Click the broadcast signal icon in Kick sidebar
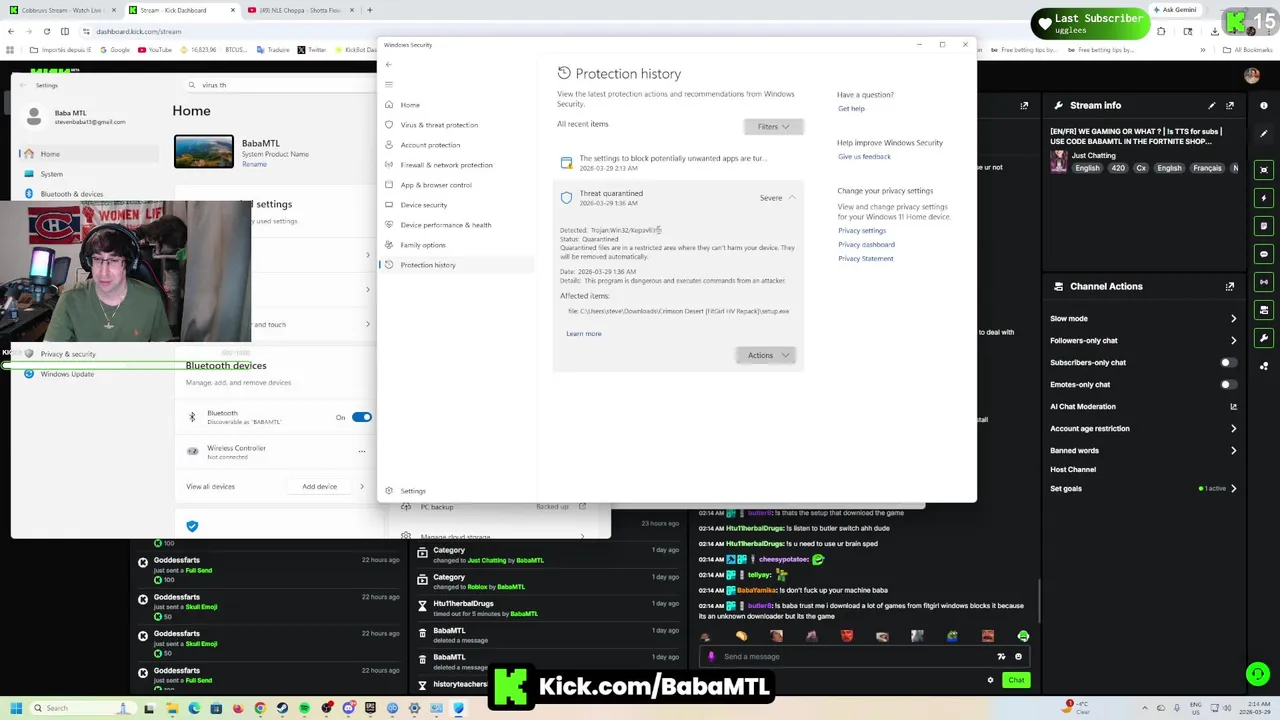This screenshot has height=720, width=1280. click(1264, 282)
